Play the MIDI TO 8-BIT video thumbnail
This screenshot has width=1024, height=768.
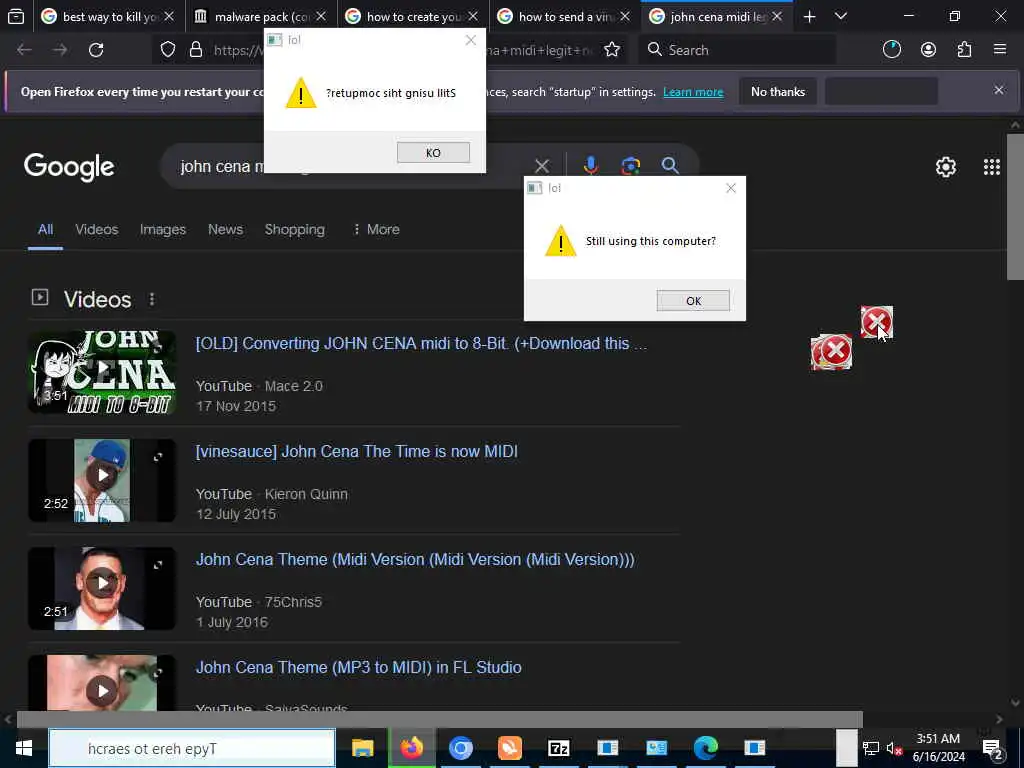point(102,372)
